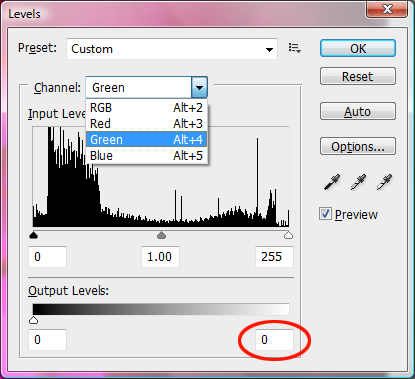Screen dimensions: 415x379
Task: Open the preset options menu icon
Action: pos(295,48)
